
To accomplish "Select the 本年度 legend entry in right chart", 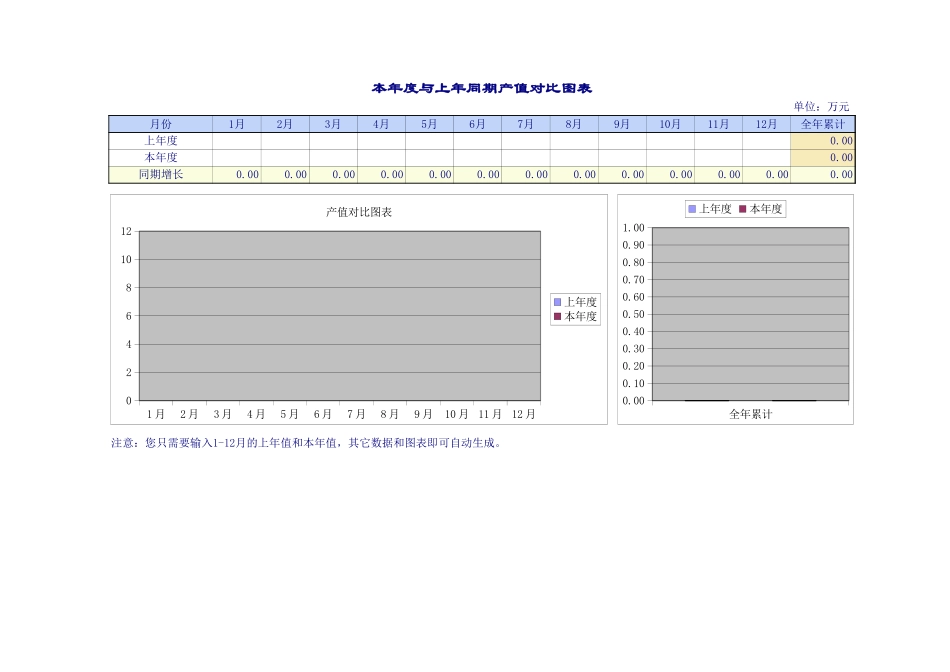I will (764, 209).
